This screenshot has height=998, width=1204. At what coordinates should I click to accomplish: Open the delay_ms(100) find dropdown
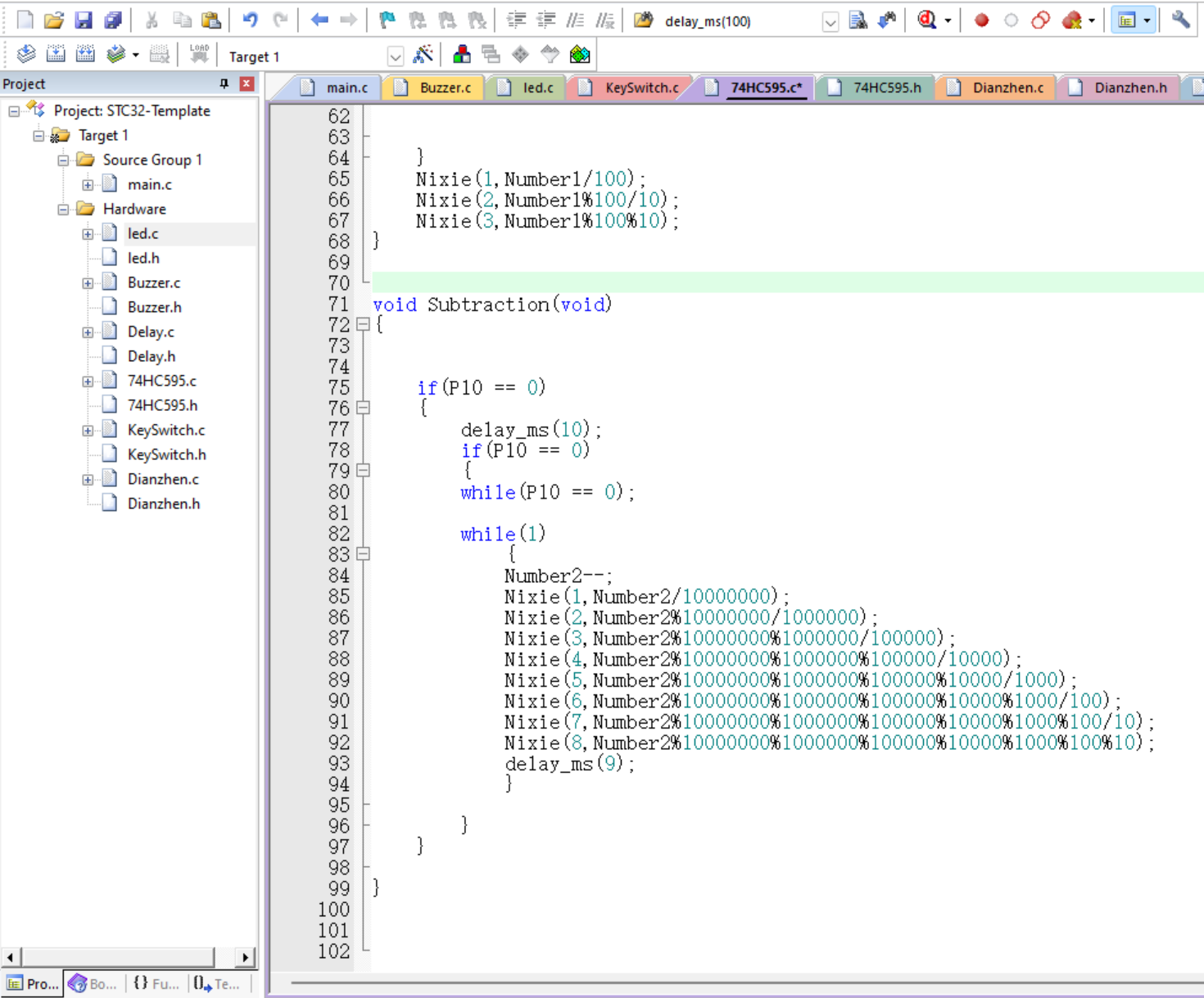pos(830,22)
